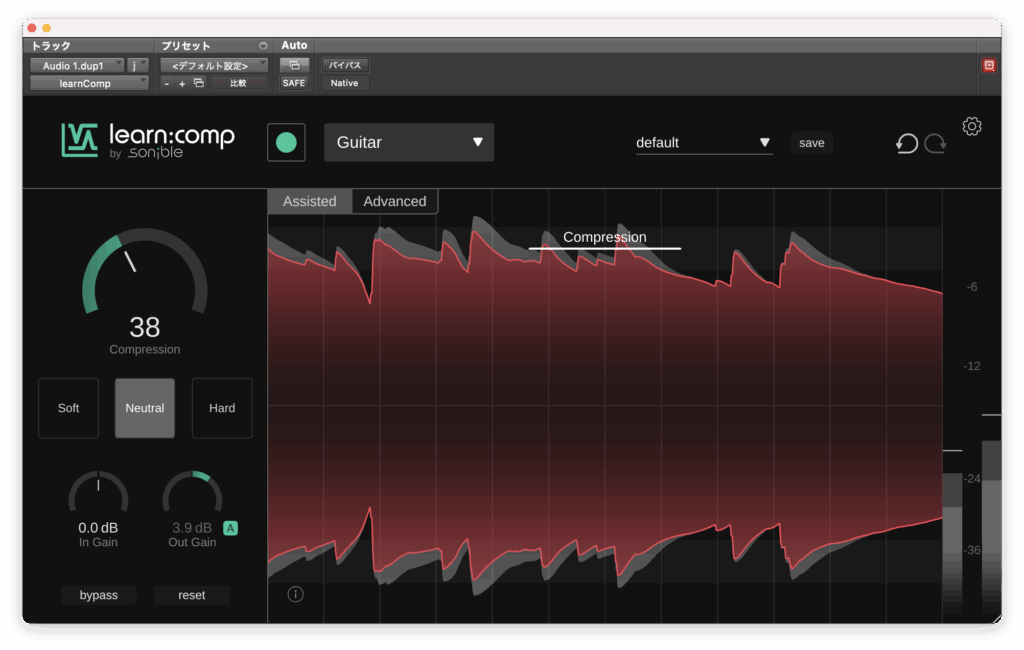Click the plus next preset button
The image size is (1024, 650).
coord(182,84)
